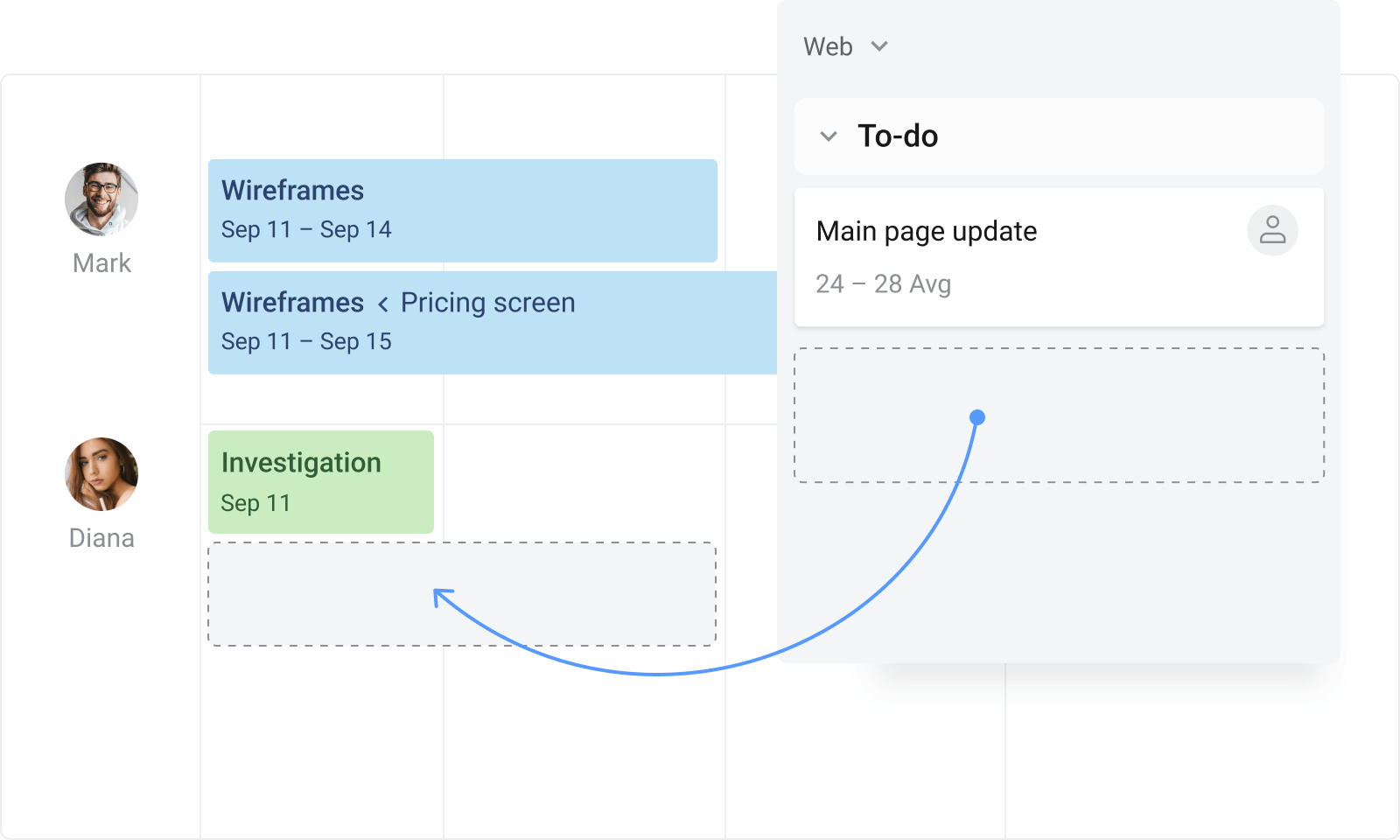
Task: Click Mark's profile avatar
Action: [x=101, y=199]
